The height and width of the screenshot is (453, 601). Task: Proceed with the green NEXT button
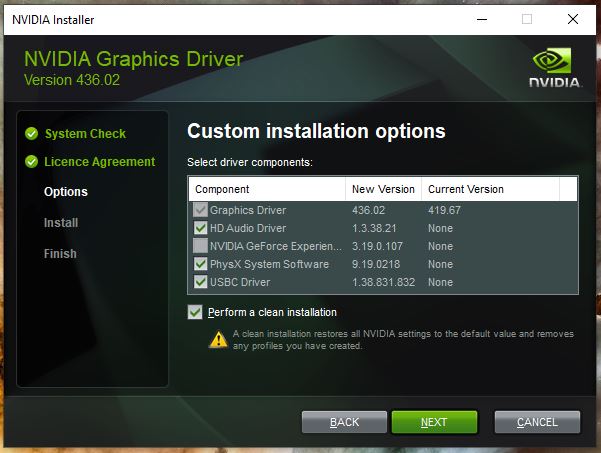[434, 422]
